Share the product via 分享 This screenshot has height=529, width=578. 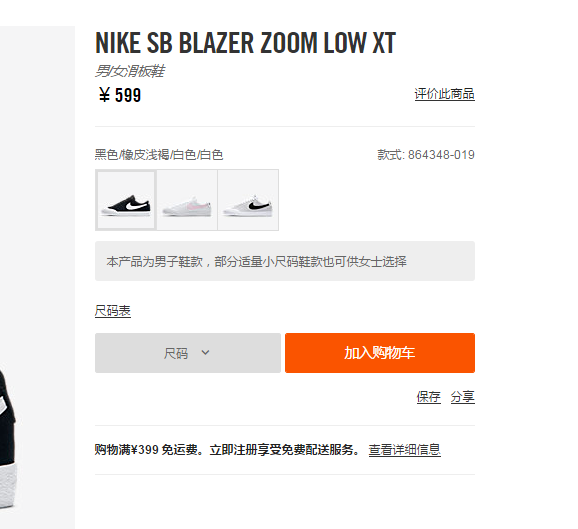(463, 397)
